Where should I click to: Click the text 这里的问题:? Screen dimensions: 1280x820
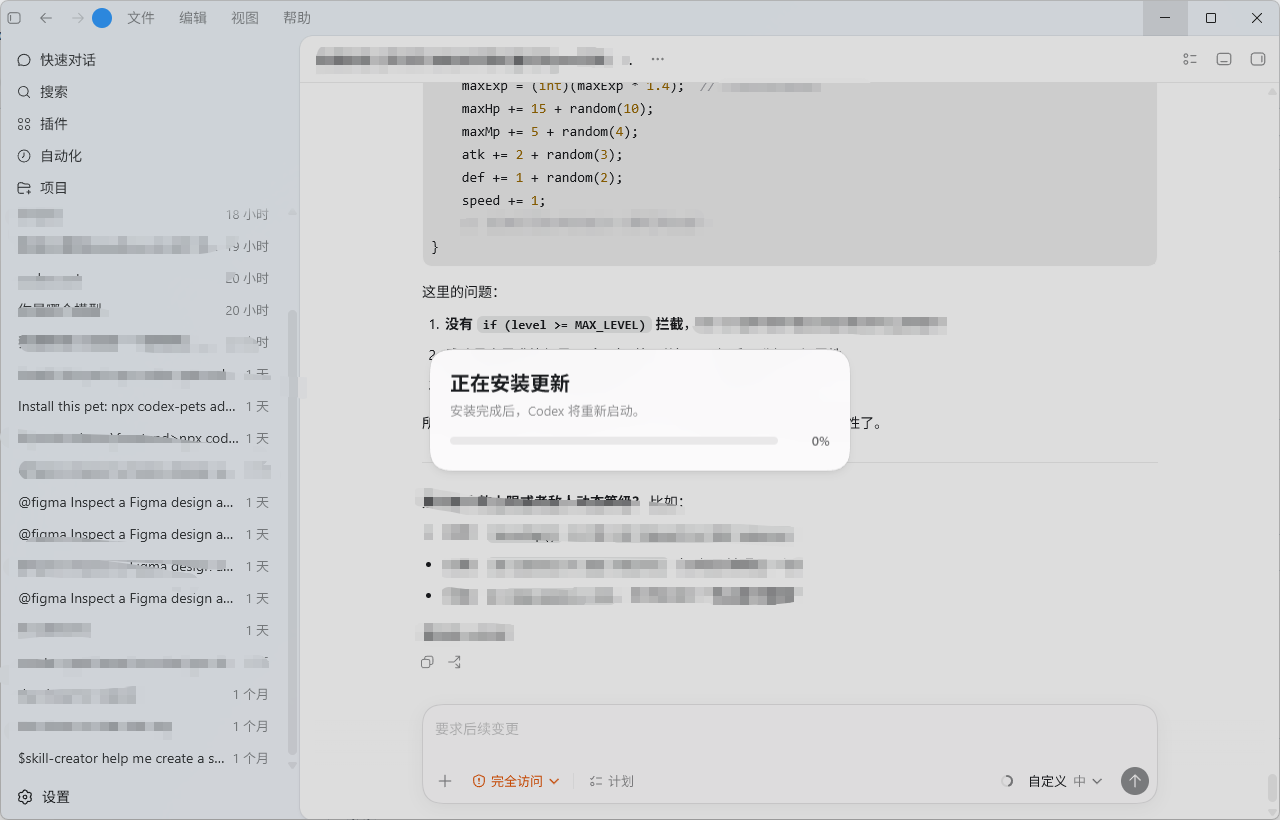tap(459, 292)
